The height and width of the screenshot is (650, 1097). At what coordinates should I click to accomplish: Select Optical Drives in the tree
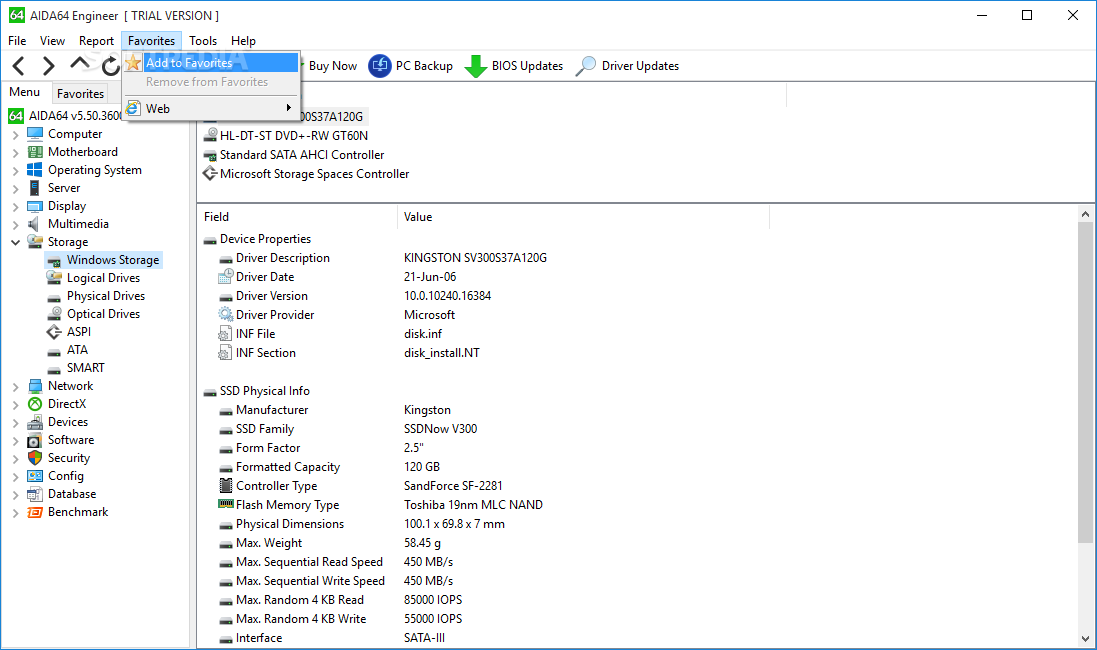104,314
